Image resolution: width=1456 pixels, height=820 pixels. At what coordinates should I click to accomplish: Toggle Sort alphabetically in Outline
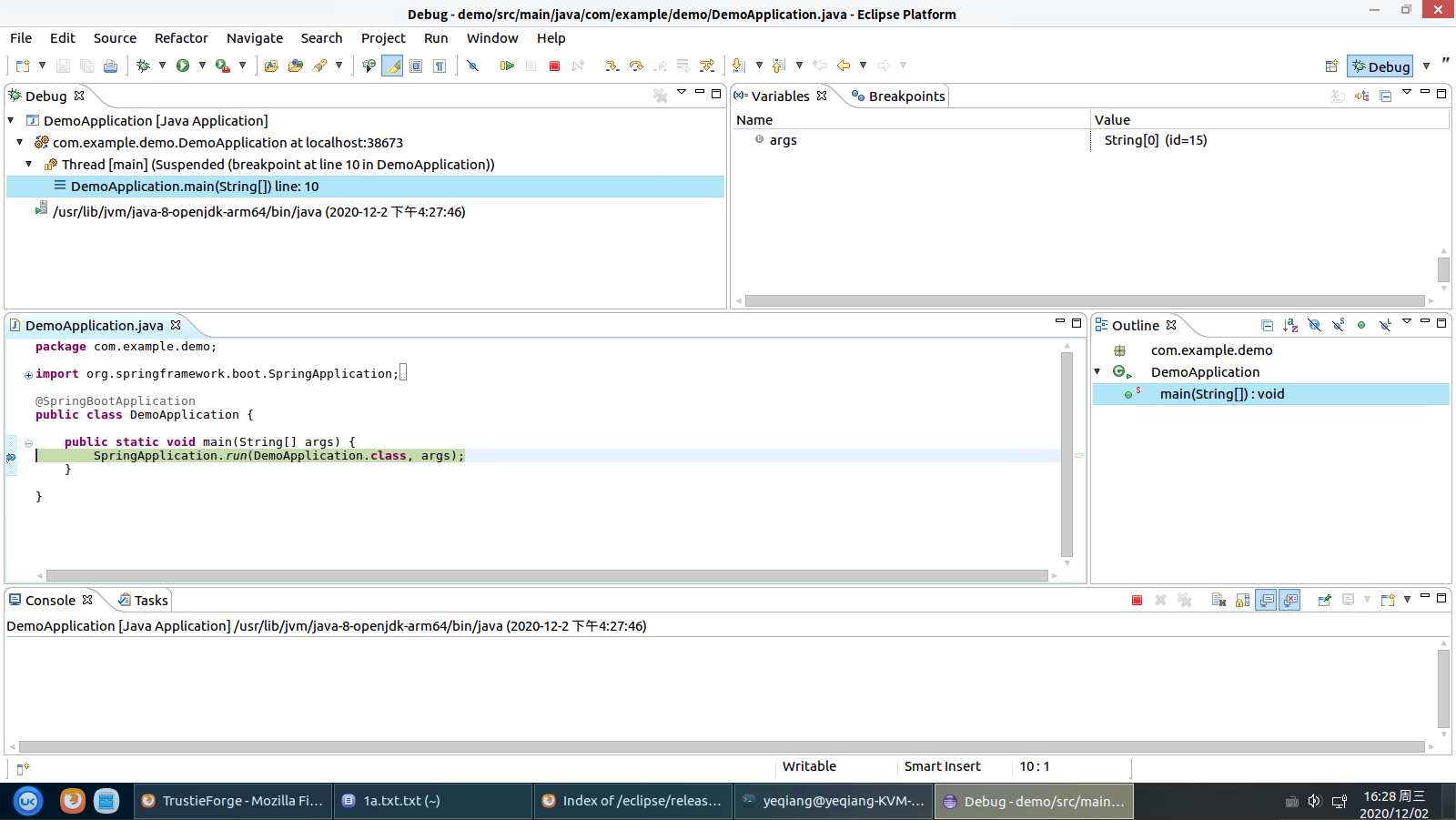[x=1290, y=325]
